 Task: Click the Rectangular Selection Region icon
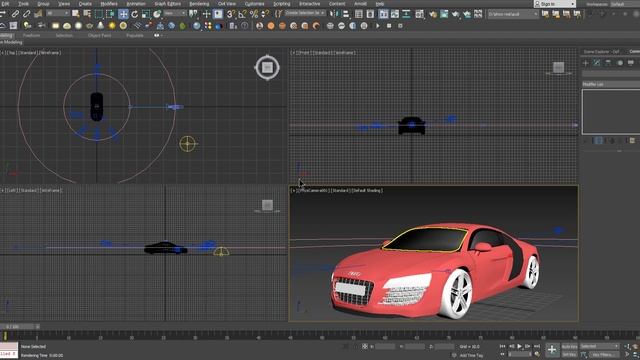coord(98,14)
